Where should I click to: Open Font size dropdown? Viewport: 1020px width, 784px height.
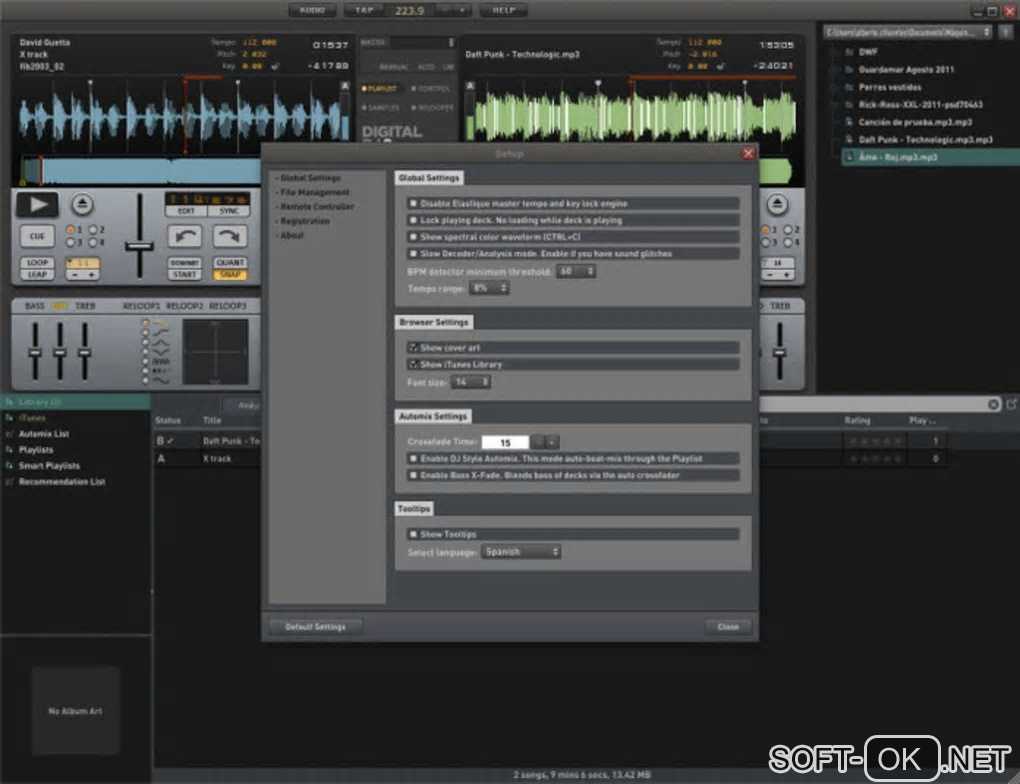click(x=470, y=382)
